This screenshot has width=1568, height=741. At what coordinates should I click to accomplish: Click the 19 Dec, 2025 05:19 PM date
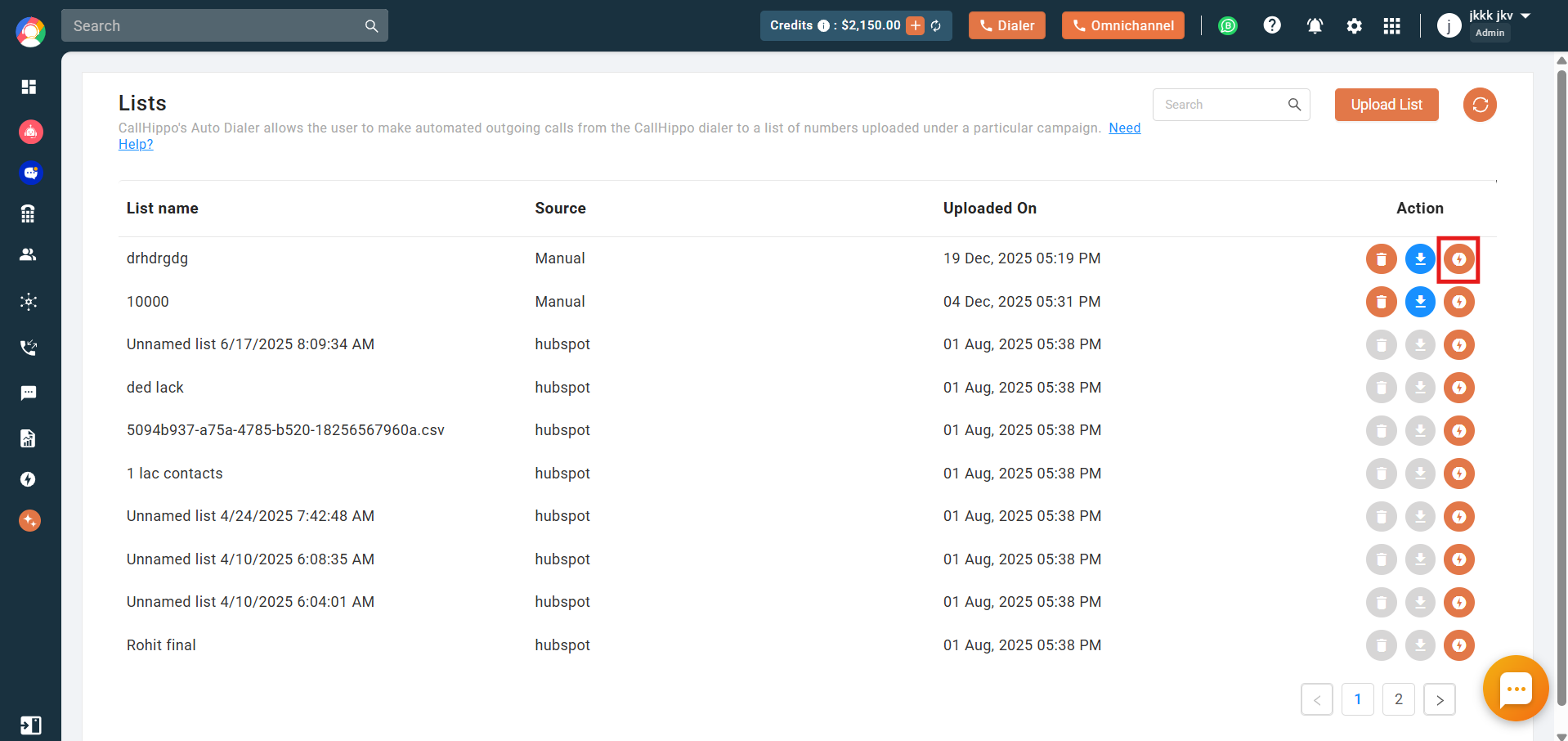pyautogui.click(x=1022, y=258)
